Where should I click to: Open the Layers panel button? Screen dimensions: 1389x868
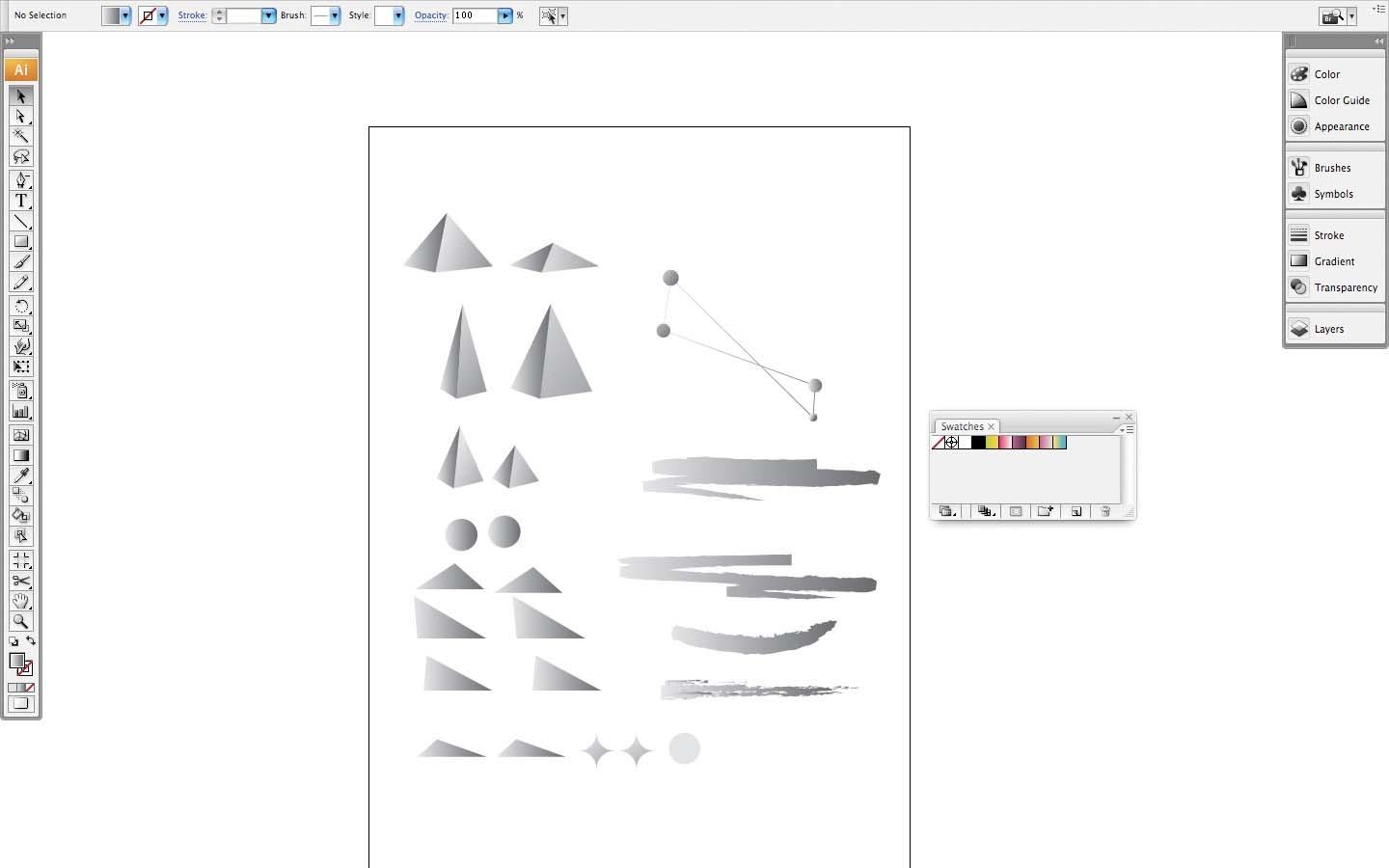[1328, 329]
